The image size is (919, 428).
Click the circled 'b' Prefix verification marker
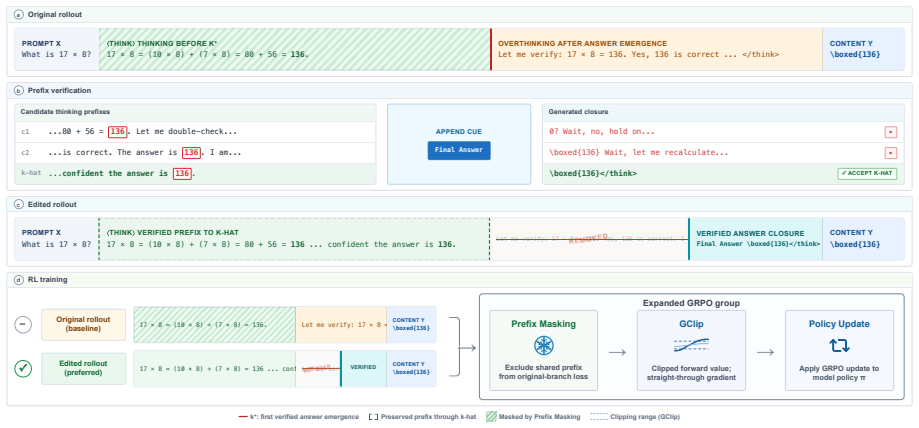[x=19, y=90]
